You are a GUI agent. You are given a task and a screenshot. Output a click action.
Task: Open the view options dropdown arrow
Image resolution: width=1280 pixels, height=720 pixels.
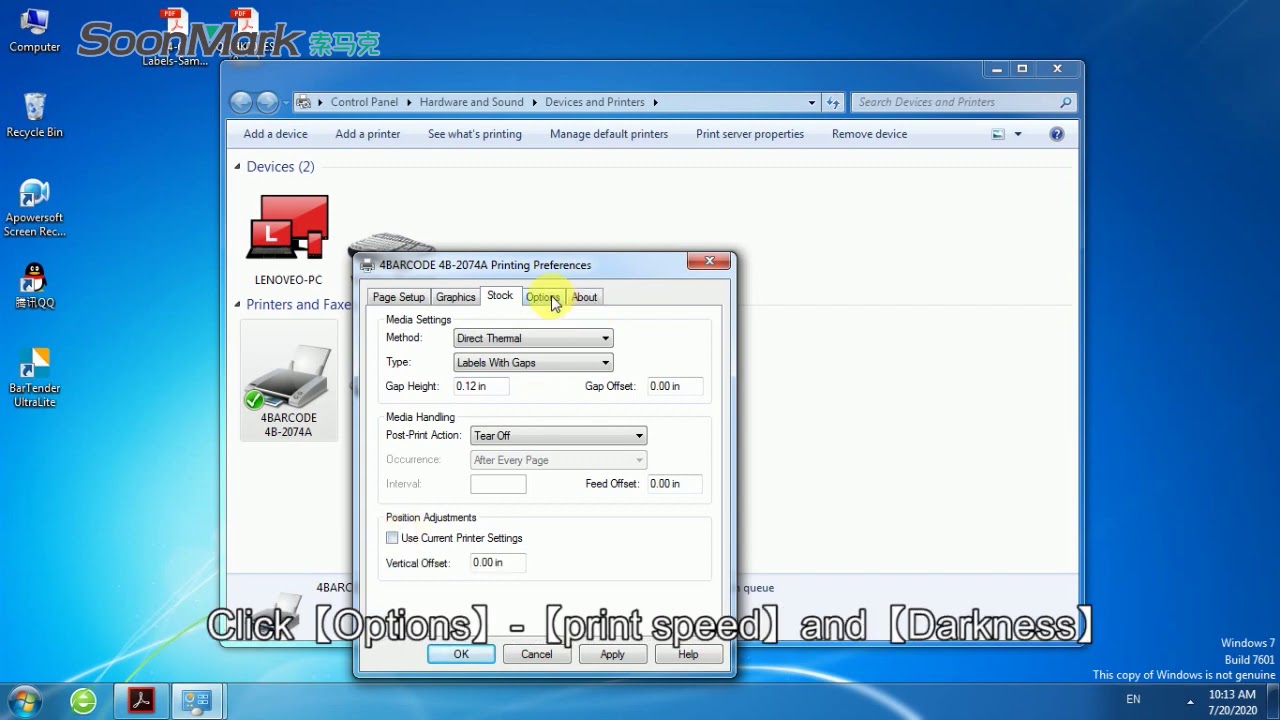[1018, 134]
